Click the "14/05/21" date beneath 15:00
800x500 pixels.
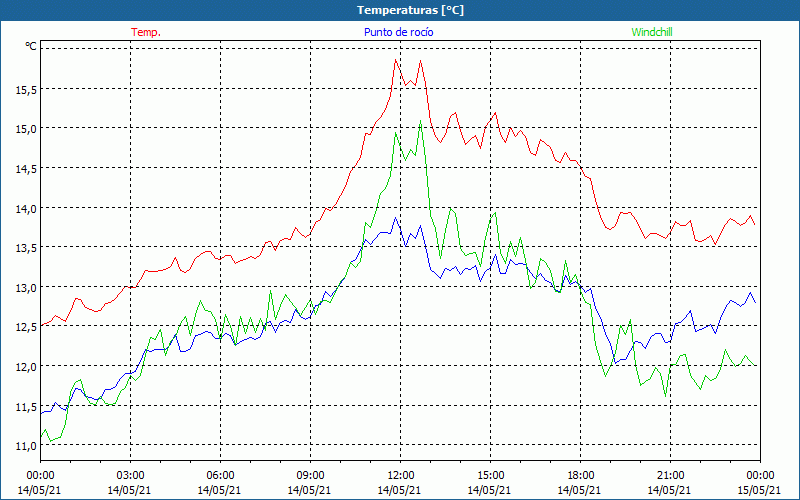click(490, 490)
